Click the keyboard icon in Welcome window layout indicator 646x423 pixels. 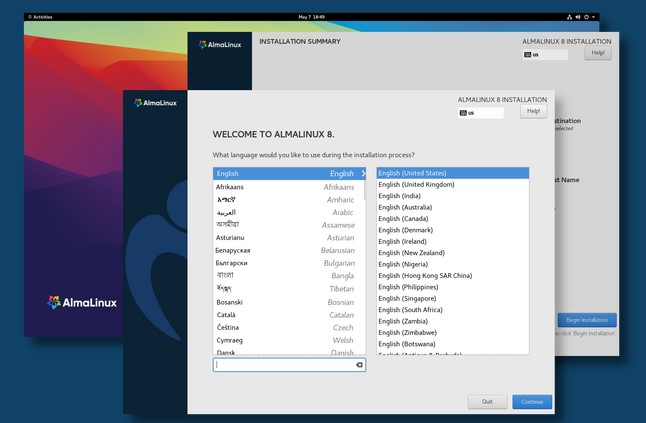[x=463, y=113]
